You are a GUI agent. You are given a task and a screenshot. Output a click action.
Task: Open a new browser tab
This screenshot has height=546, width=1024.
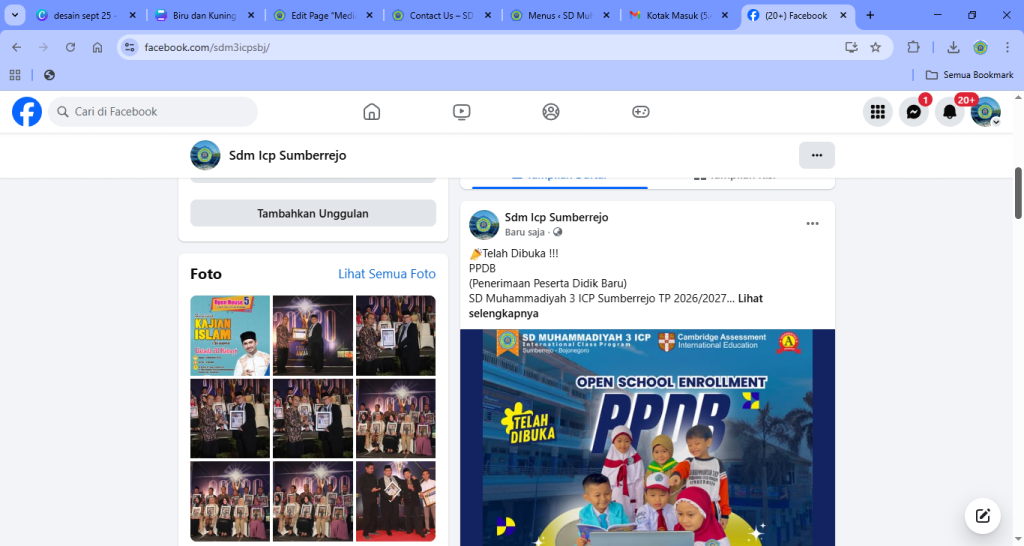pos(870,16)
